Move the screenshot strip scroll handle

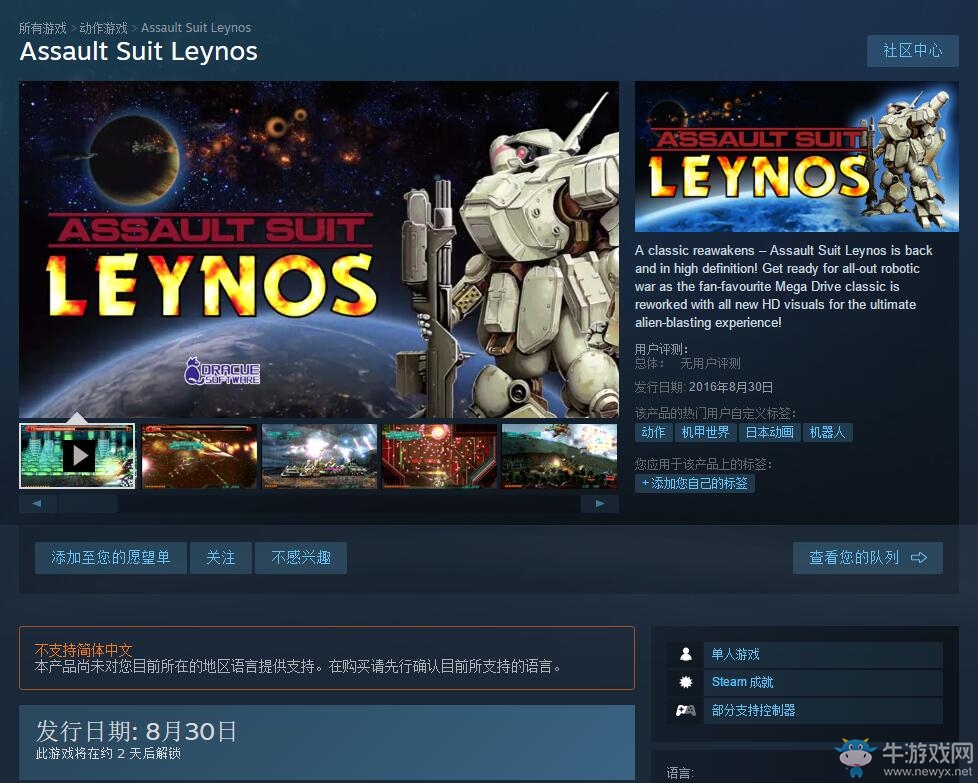point(89,503)
